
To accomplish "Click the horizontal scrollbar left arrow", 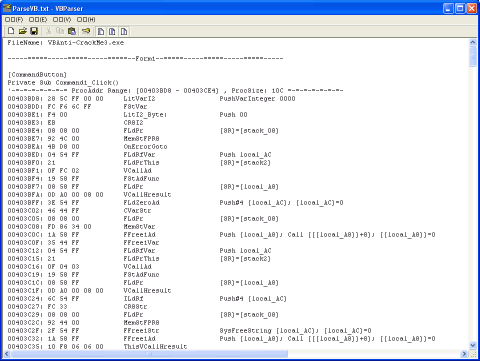I will pyautogui.click(x=7, y=353).
